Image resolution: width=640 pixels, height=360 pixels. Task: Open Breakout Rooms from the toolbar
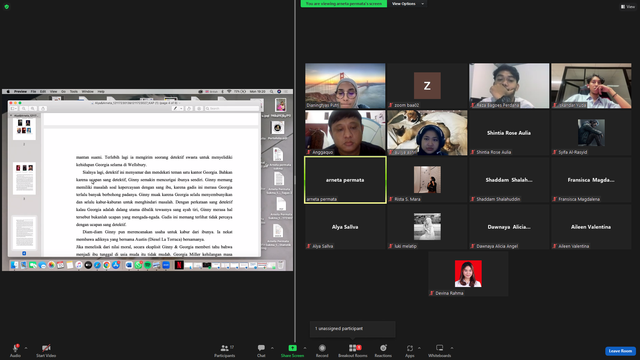click(353, 350)
